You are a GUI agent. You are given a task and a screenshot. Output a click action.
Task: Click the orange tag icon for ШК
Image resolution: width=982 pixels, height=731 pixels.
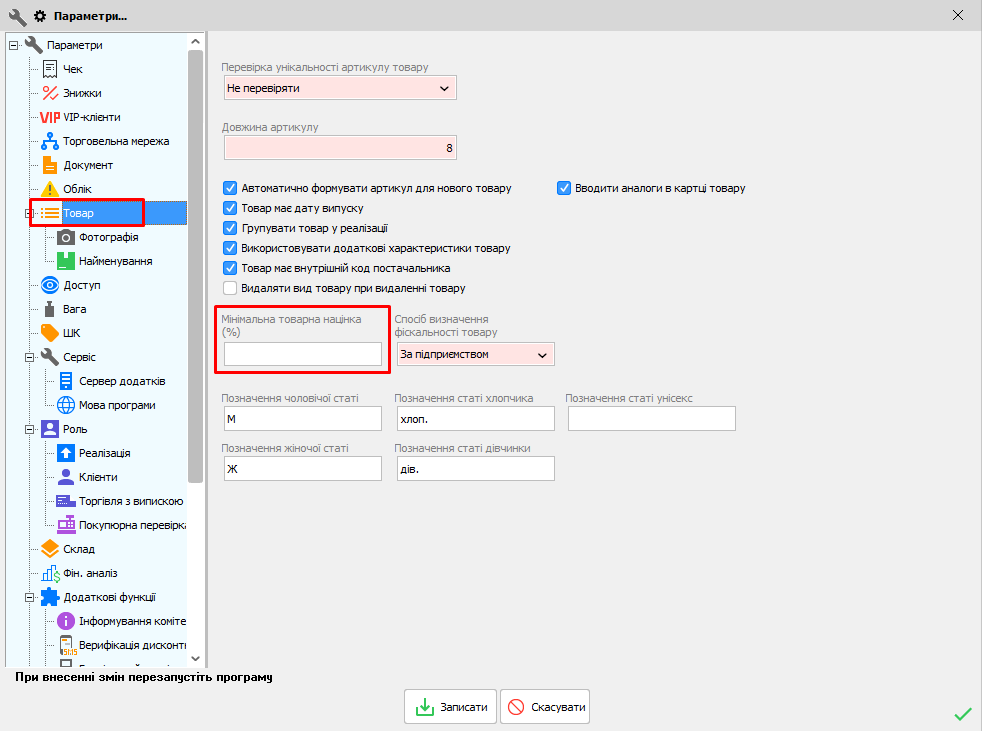pos(50,333)
